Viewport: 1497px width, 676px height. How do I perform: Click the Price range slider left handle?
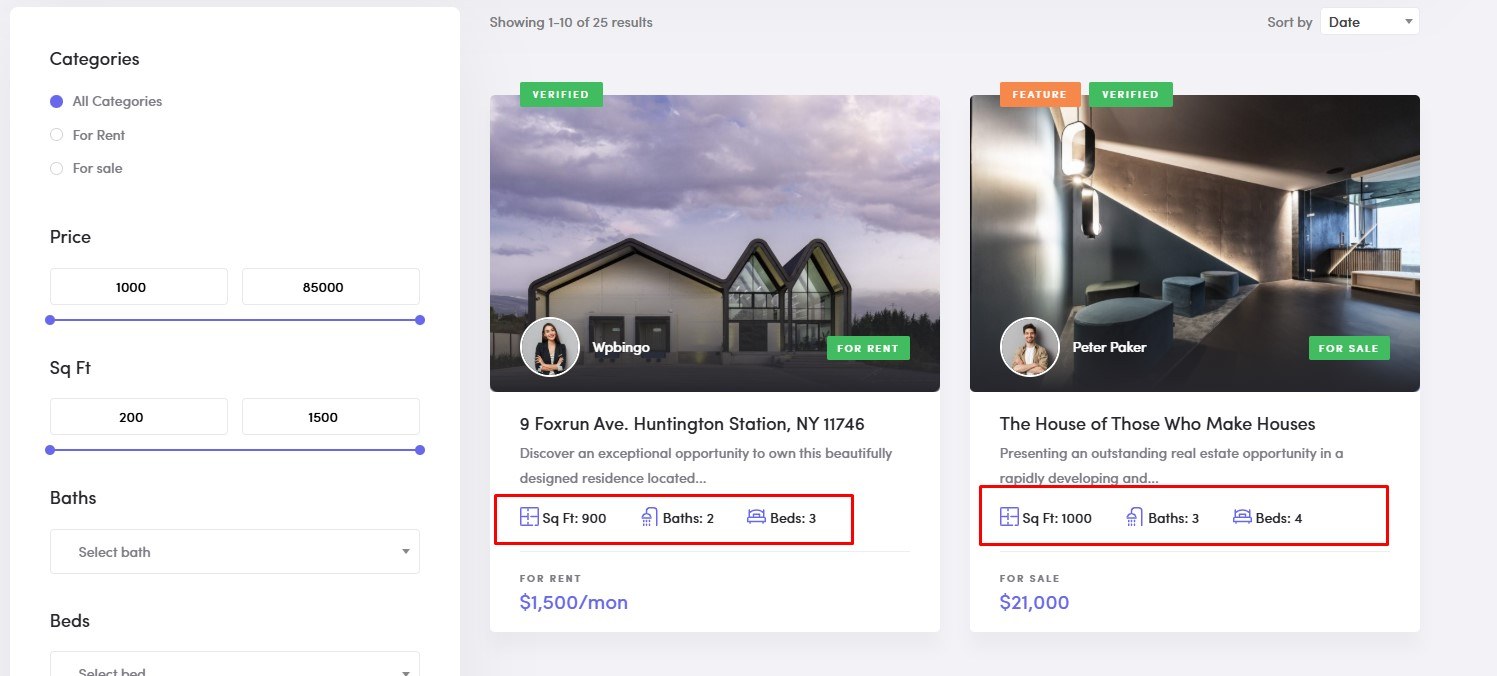[x=50, y=320]
